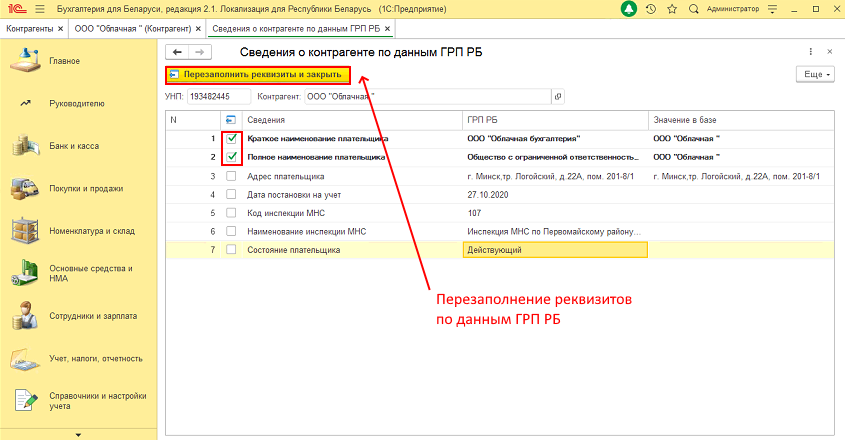This screenshot has height=440, width=845.
Task: Click the back arrow navigation button
Action: (x=177, y=52)
